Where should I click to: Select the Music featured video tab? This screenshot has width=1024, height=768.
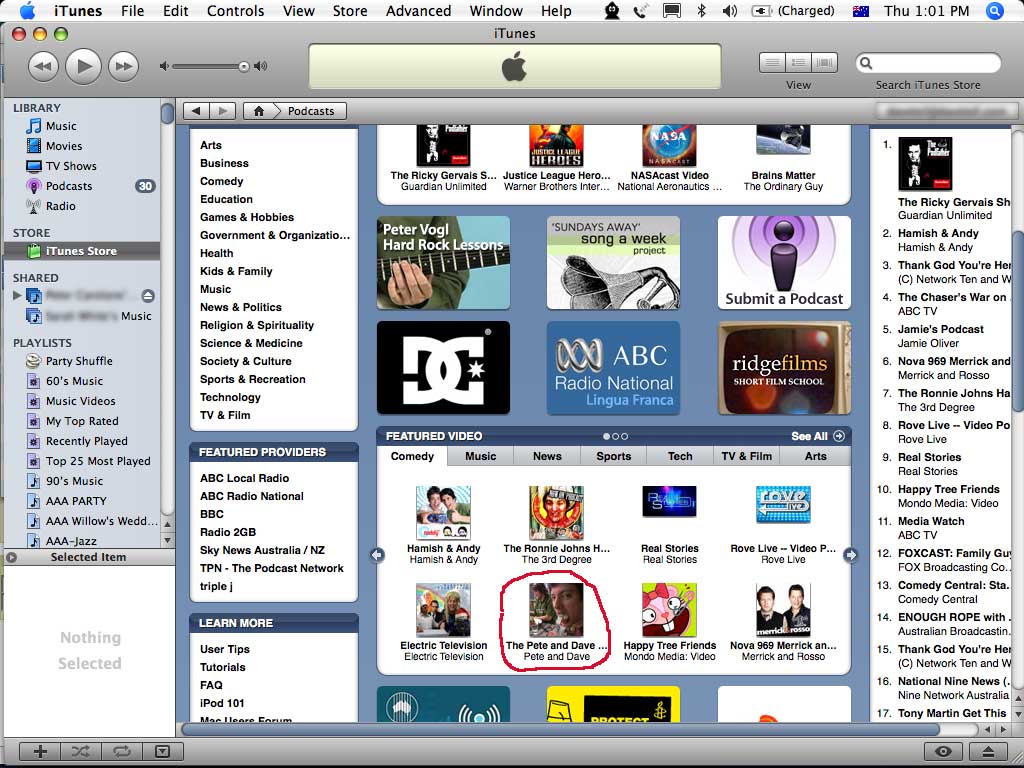pos(481,456)
